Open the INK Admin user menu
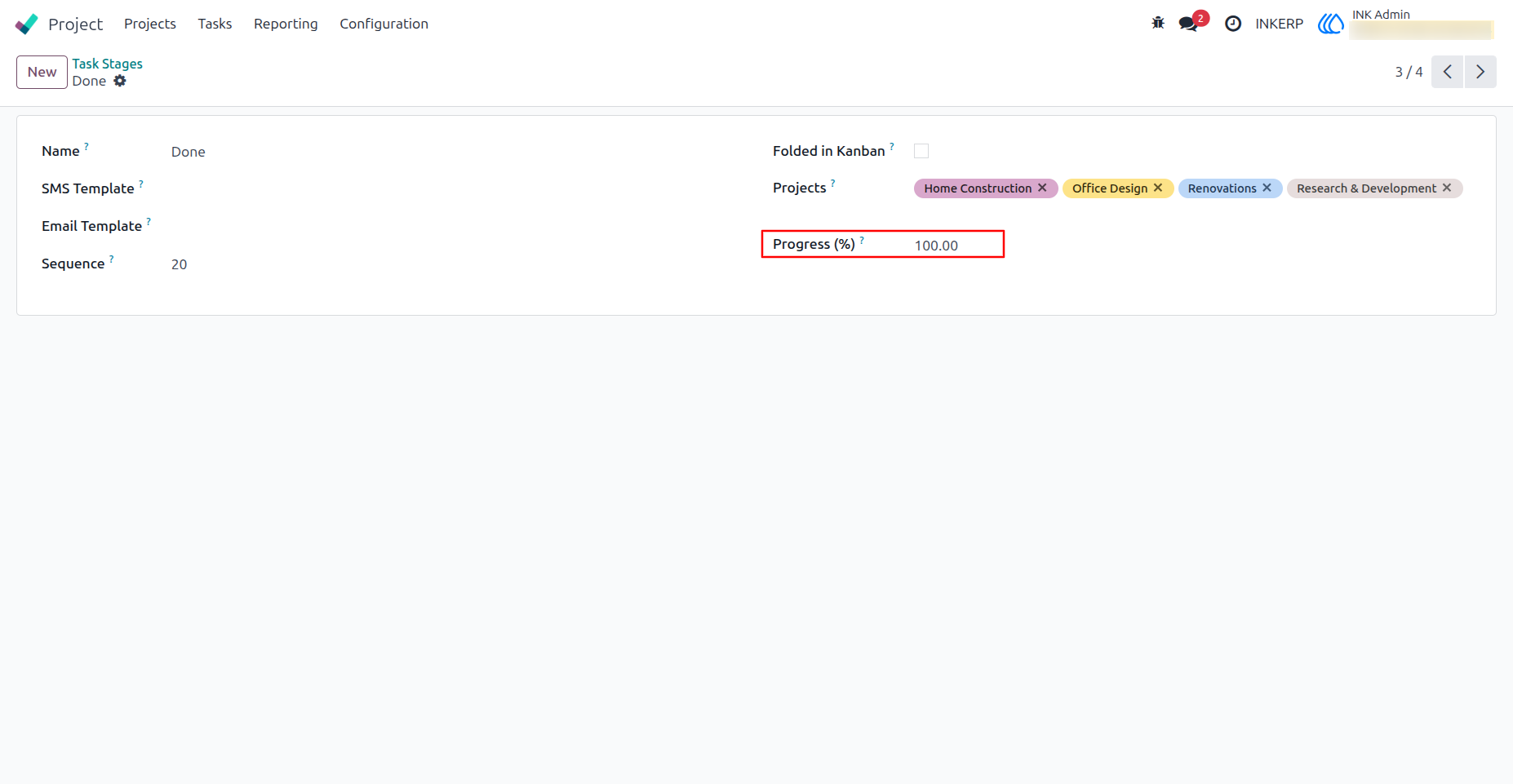Image resolution: width=1513 pixels, height=784 pixels. (x=1404, y=24)
